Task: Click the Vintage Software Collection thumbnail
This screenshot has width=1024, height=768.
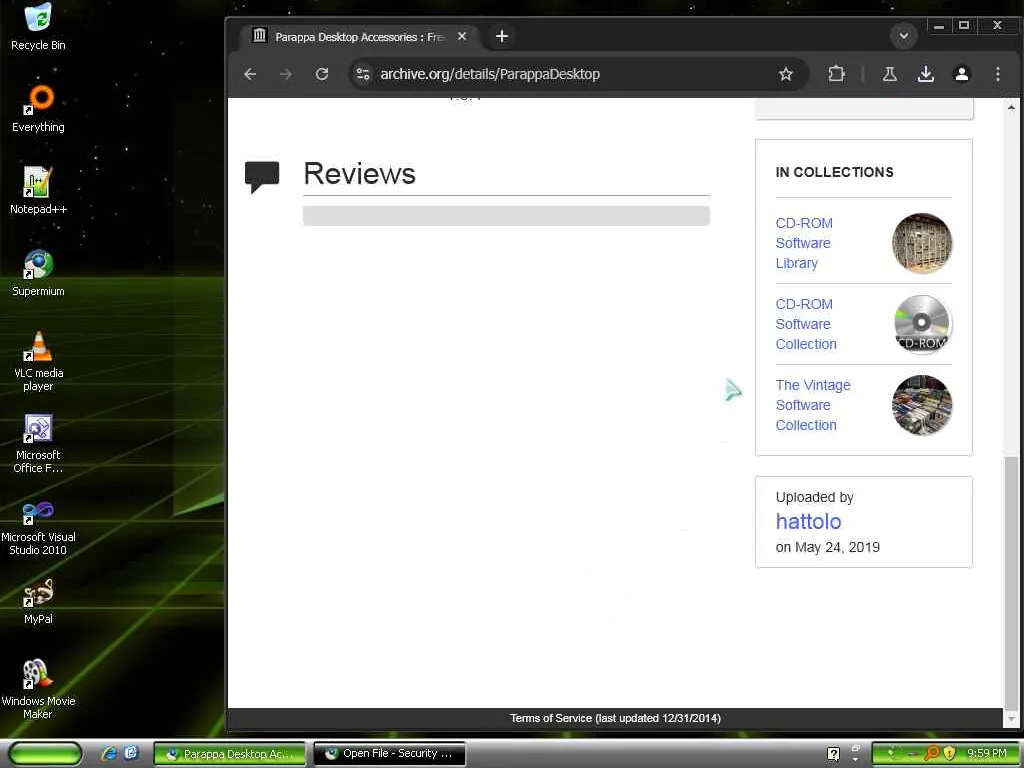Action: pos(921,405)
